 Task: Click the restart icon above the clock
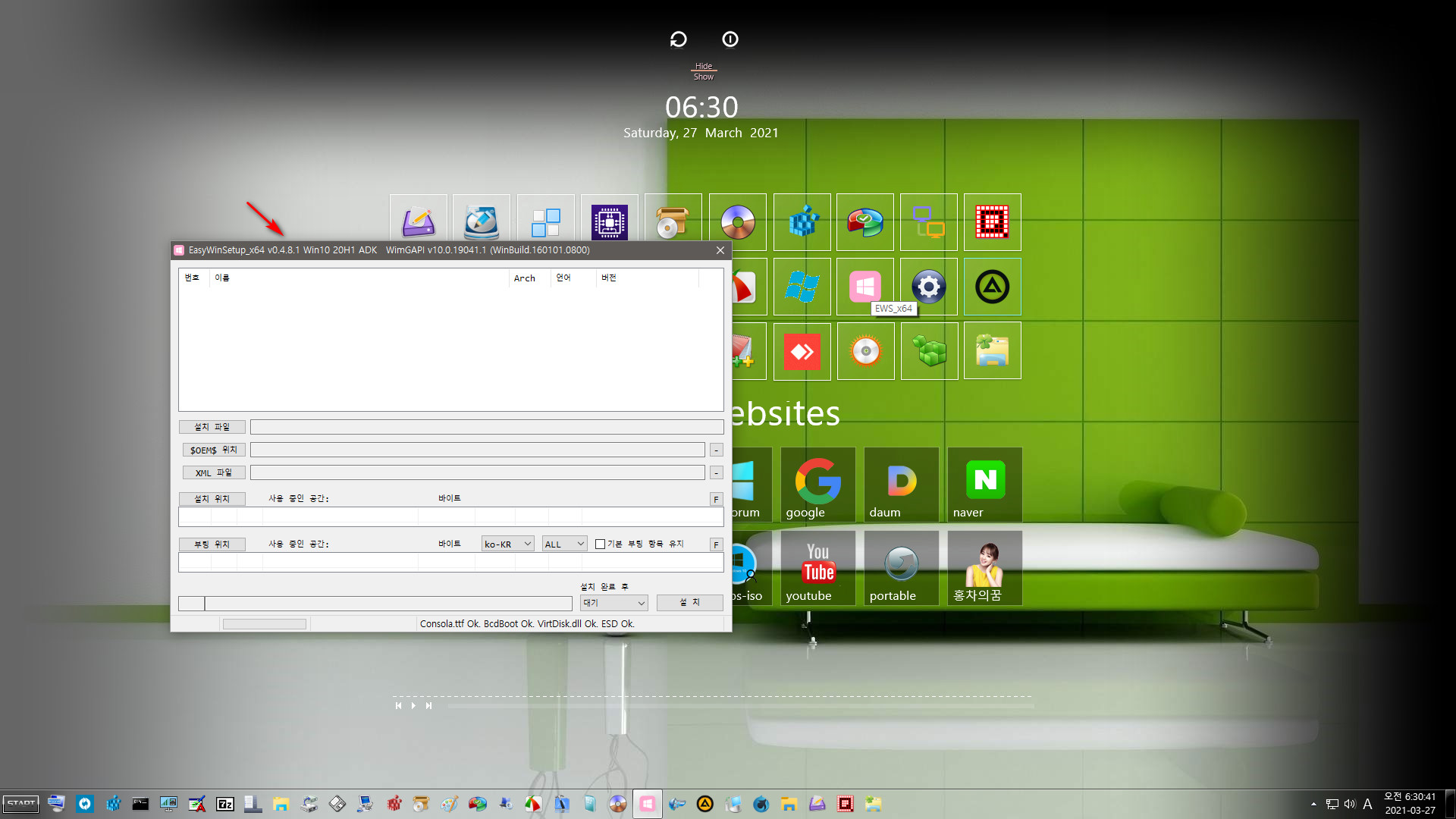point(678,39)
